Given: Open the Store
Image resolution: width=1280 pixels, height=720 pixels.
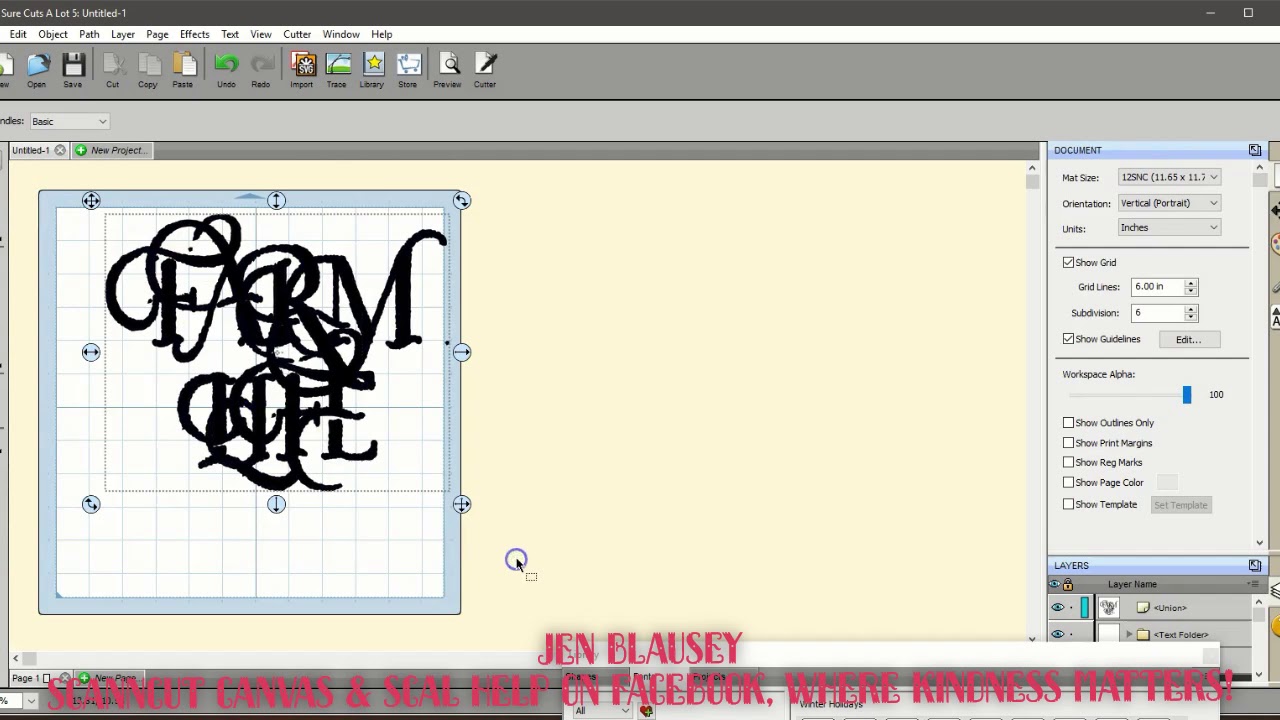Looking at the screenshot, I should (x=408, y=71).
